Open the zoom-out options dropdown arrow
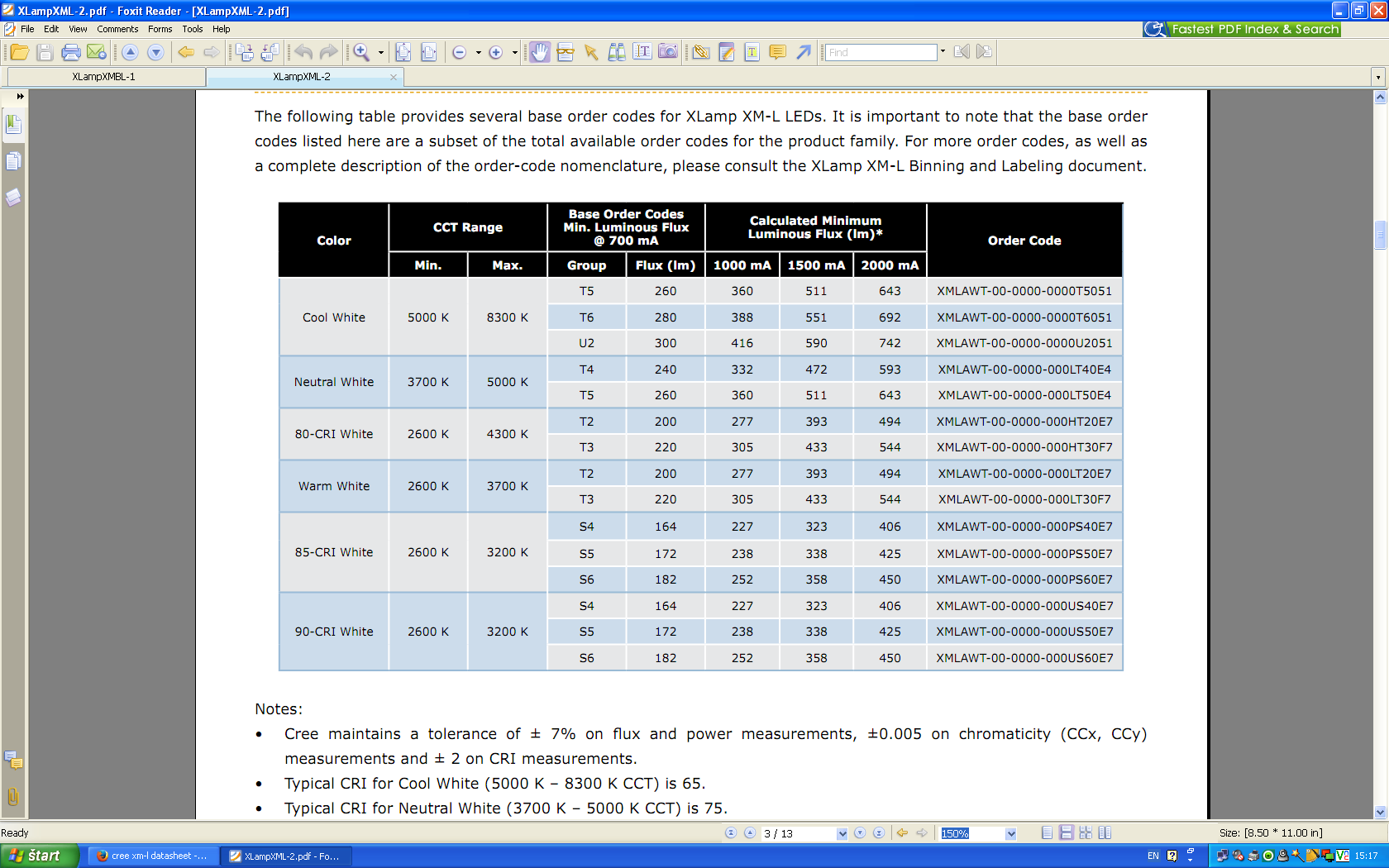Screen dimensions: 1389x868 [478, 52]
